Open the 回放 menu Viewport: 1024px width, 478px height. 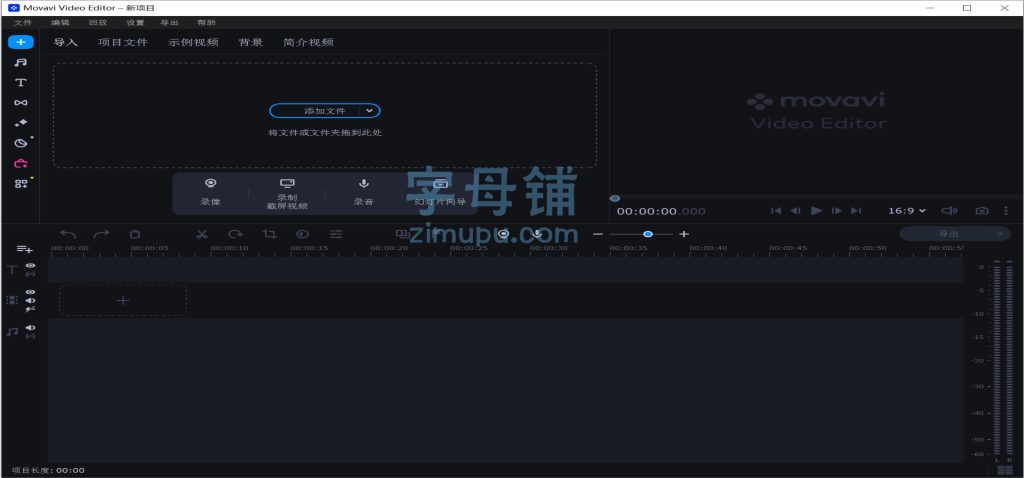97,22
